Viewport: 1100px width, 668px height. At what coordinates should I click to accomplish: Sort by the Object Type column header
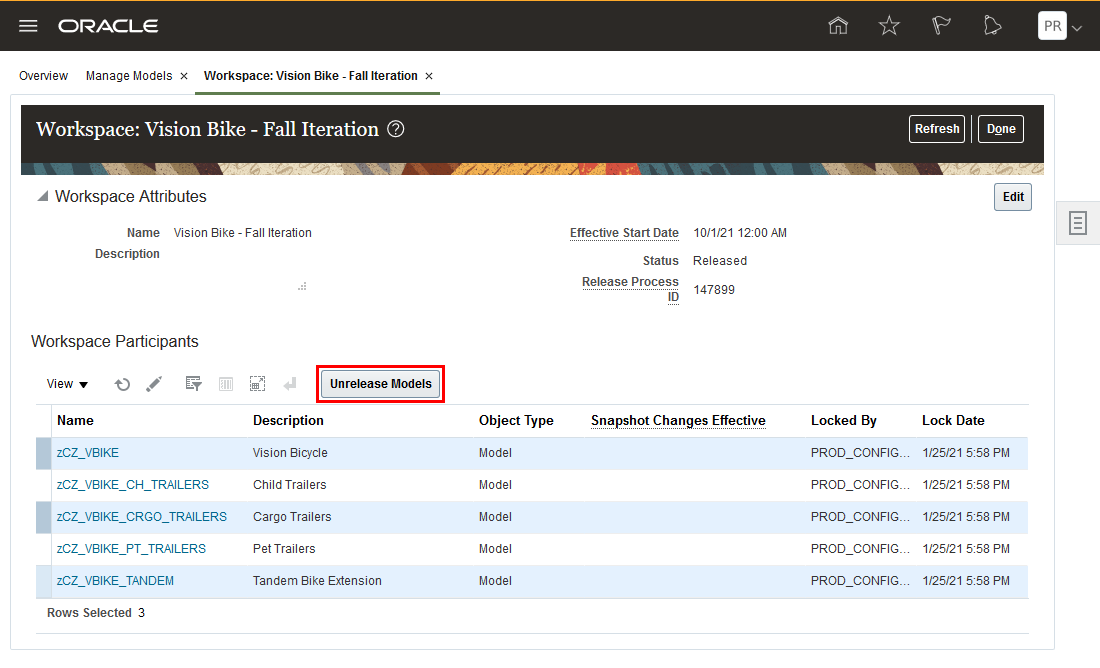click(x=516, y=420)
